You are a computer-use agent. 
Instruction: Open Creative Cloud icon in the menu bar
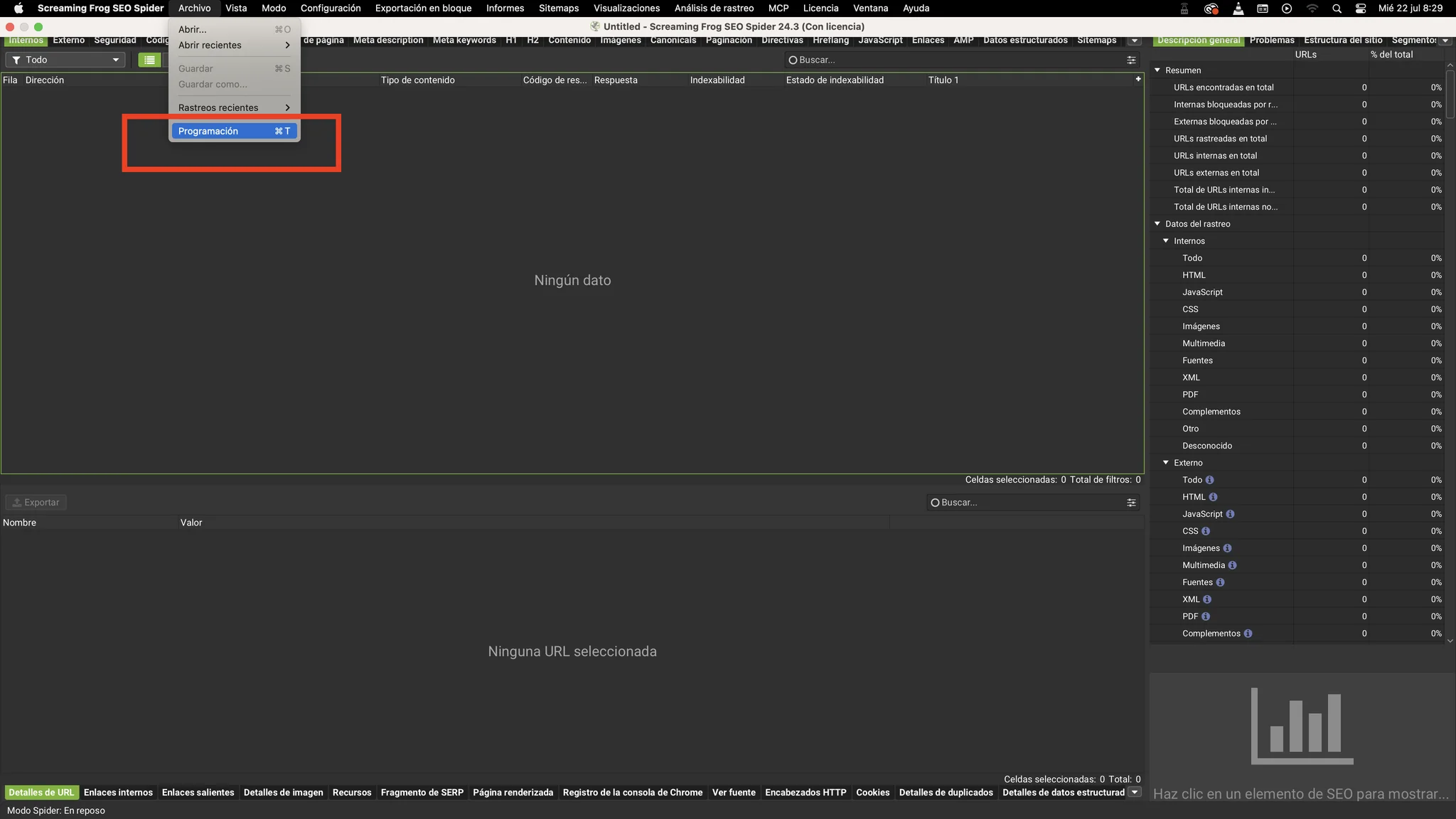(1211, 9)
